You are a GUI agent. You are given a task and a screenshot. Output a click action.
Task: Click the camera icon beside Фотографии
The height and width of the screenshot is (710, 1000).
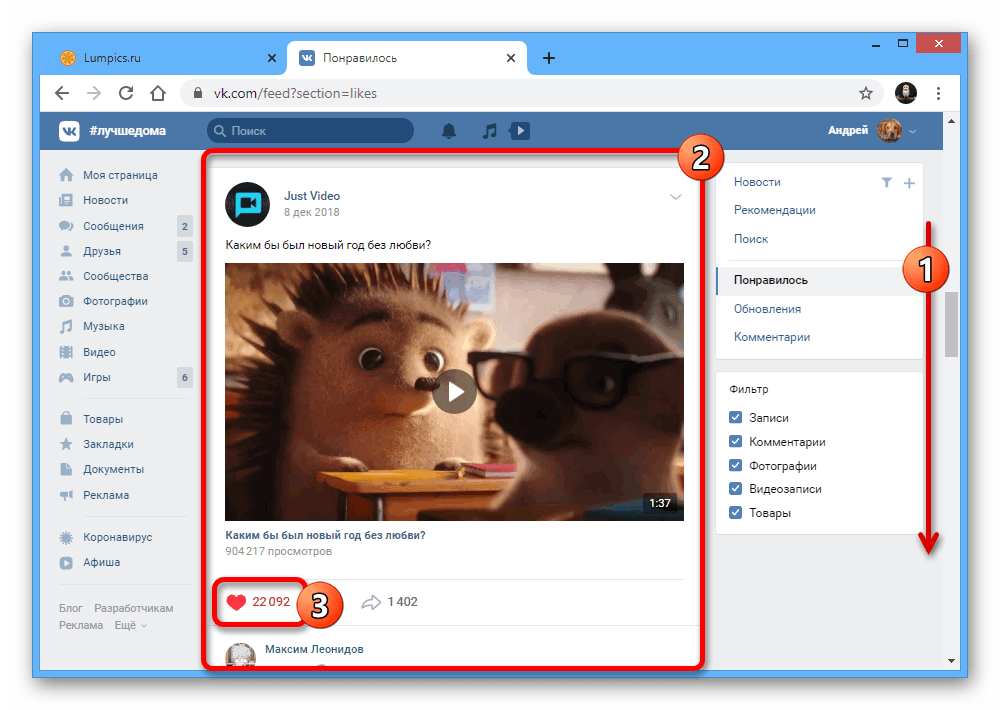click(x=66, y=301)
